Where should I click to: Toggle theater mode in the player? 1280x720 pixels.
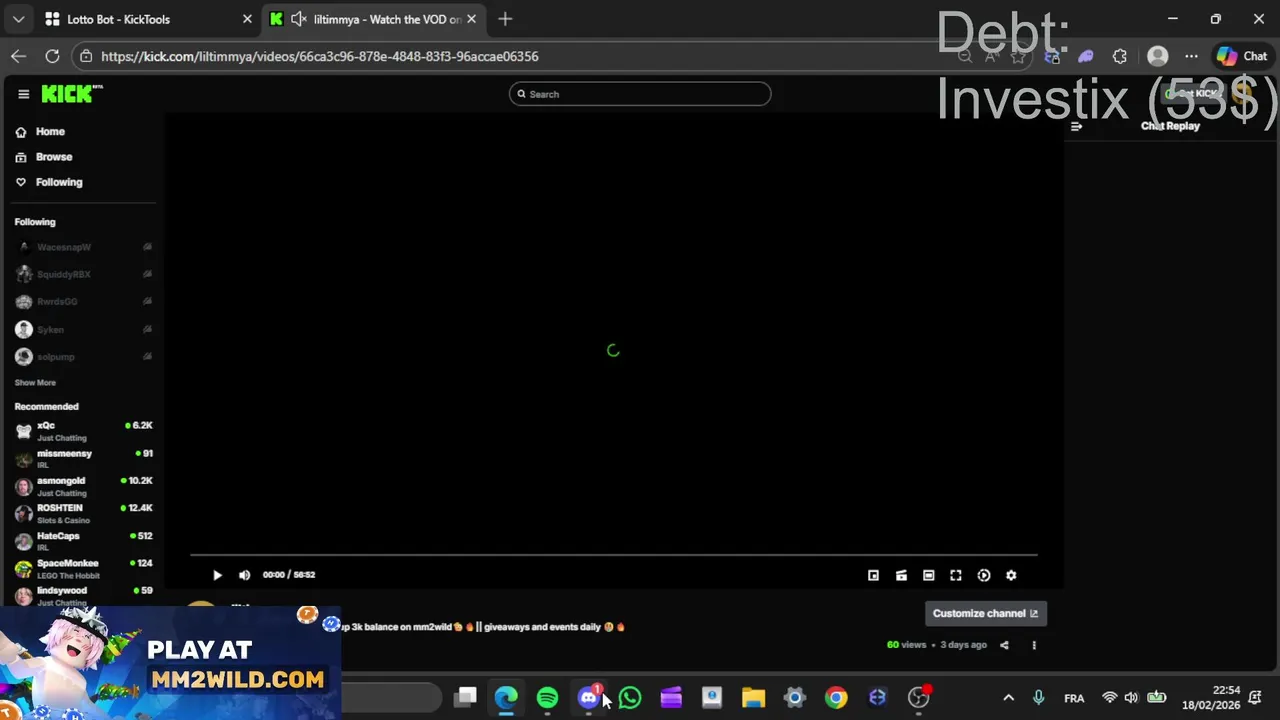(928, 575)
